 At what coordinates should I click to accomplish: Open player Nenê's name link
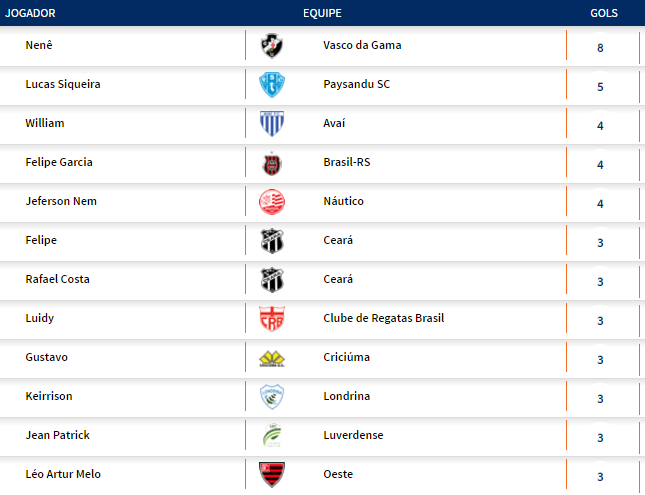click(x=38, y=45)
